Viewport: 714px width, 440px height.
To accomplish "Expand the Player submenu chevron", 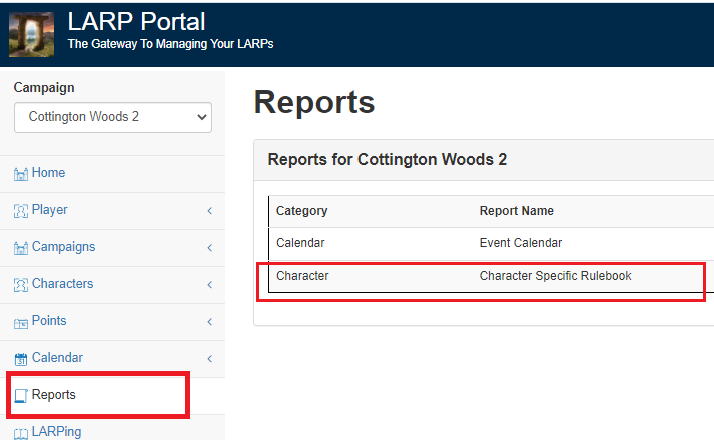I will pyautogui.click(x=209, y=211).
